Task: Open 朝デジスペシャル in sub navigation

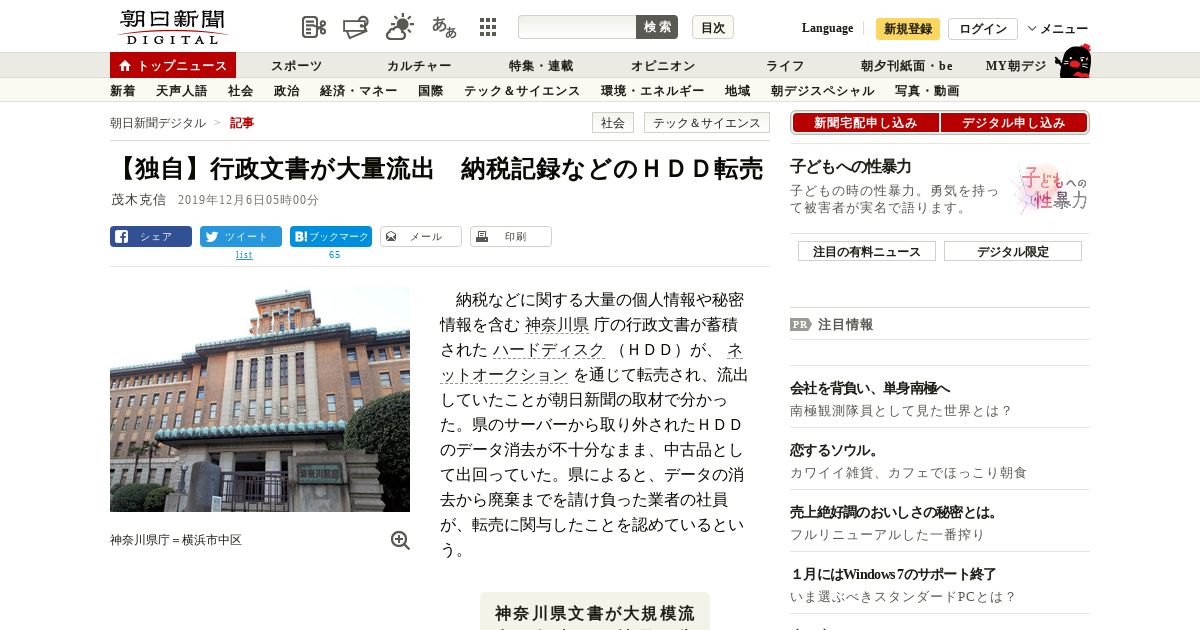Action: pyautogui.click(x=822, y=91)
